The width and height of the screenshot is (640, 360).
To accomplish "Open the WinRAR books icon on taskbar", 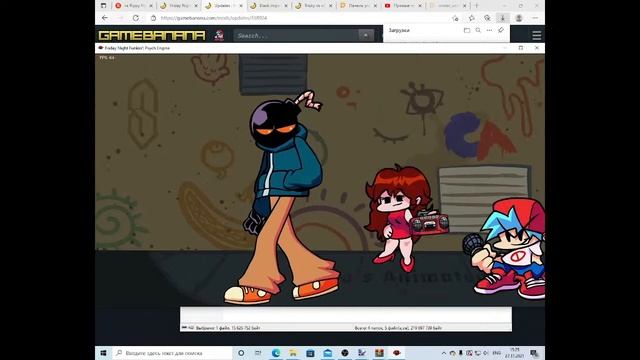I will tap(379, 353).
